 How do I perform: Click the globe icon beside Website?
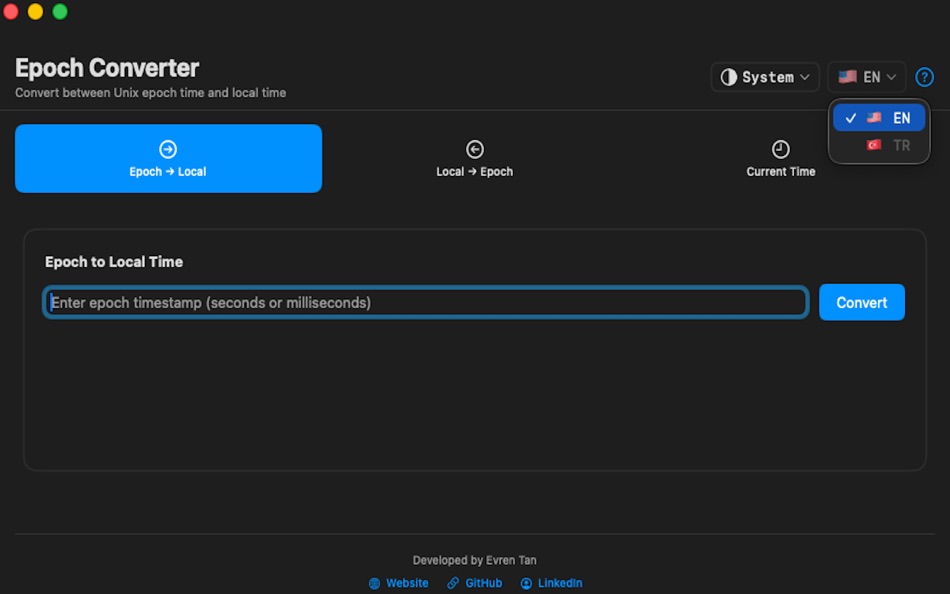[x=375, y=583]
